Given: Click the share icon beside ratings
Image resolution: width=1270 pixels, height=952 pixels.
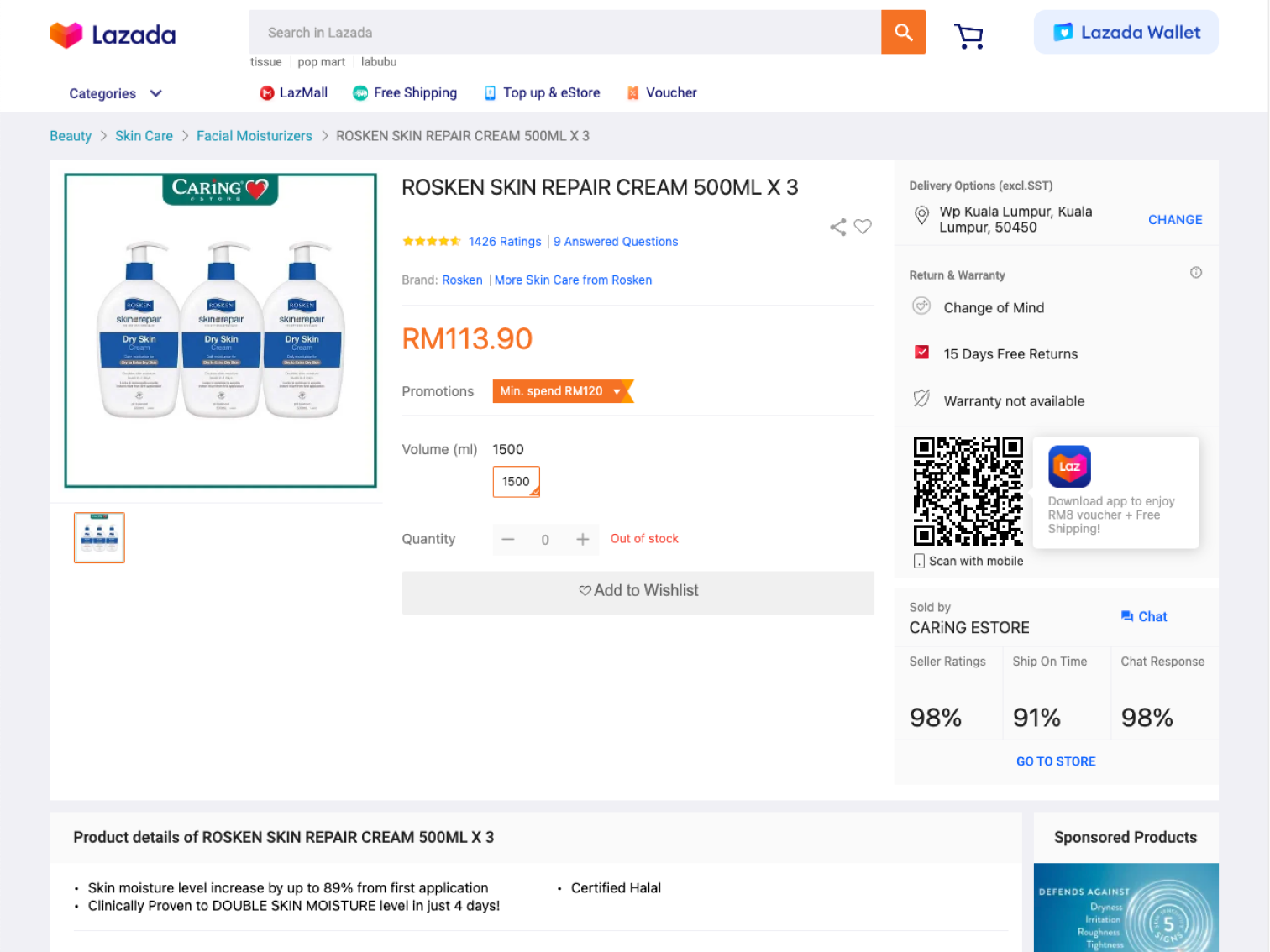Looking at the screenshot, I should [x=837, y=227].
